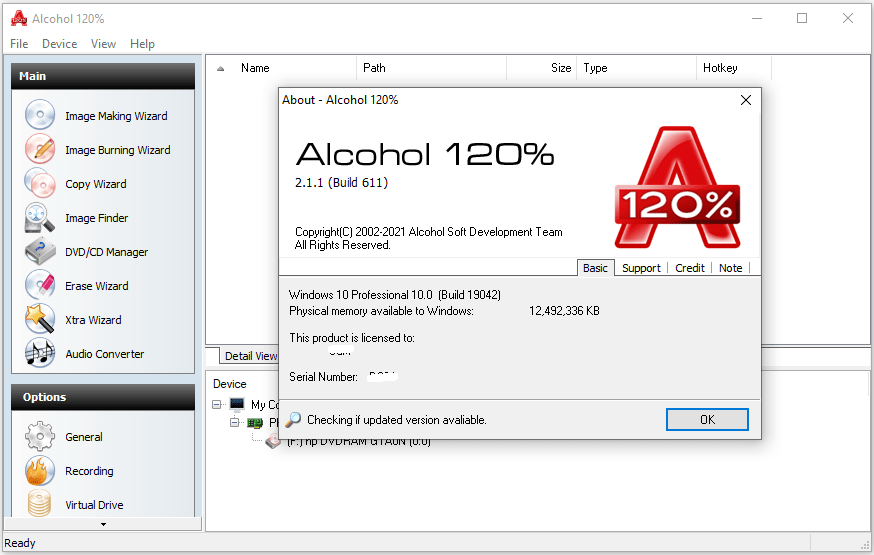Open the View menu
This screenshot has height=555, width=874.
point(103,44)
